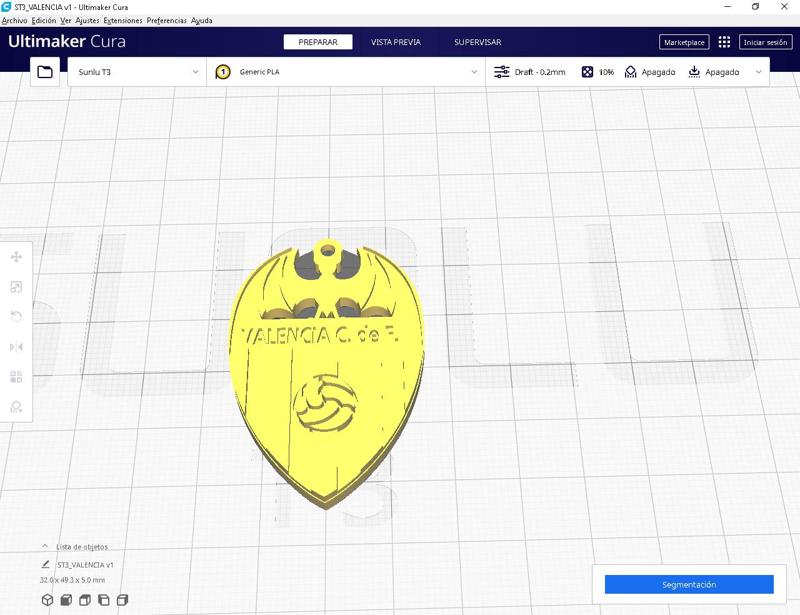Open the Extensiones menu

(x=123, y=20)
